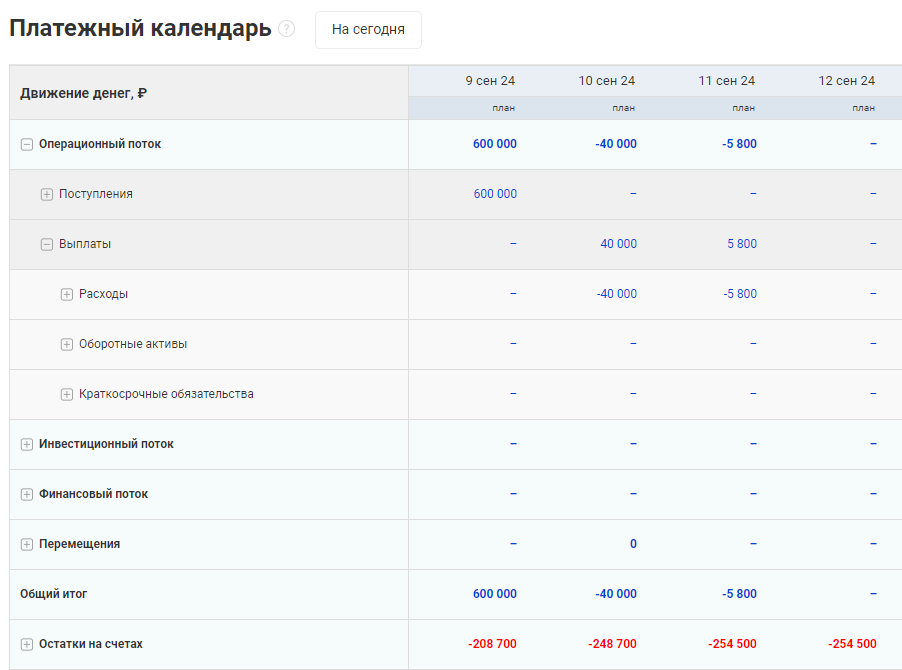Expand the Инвестиционный поток section
Screen dimensions: 902x670
tap(26, 444)
